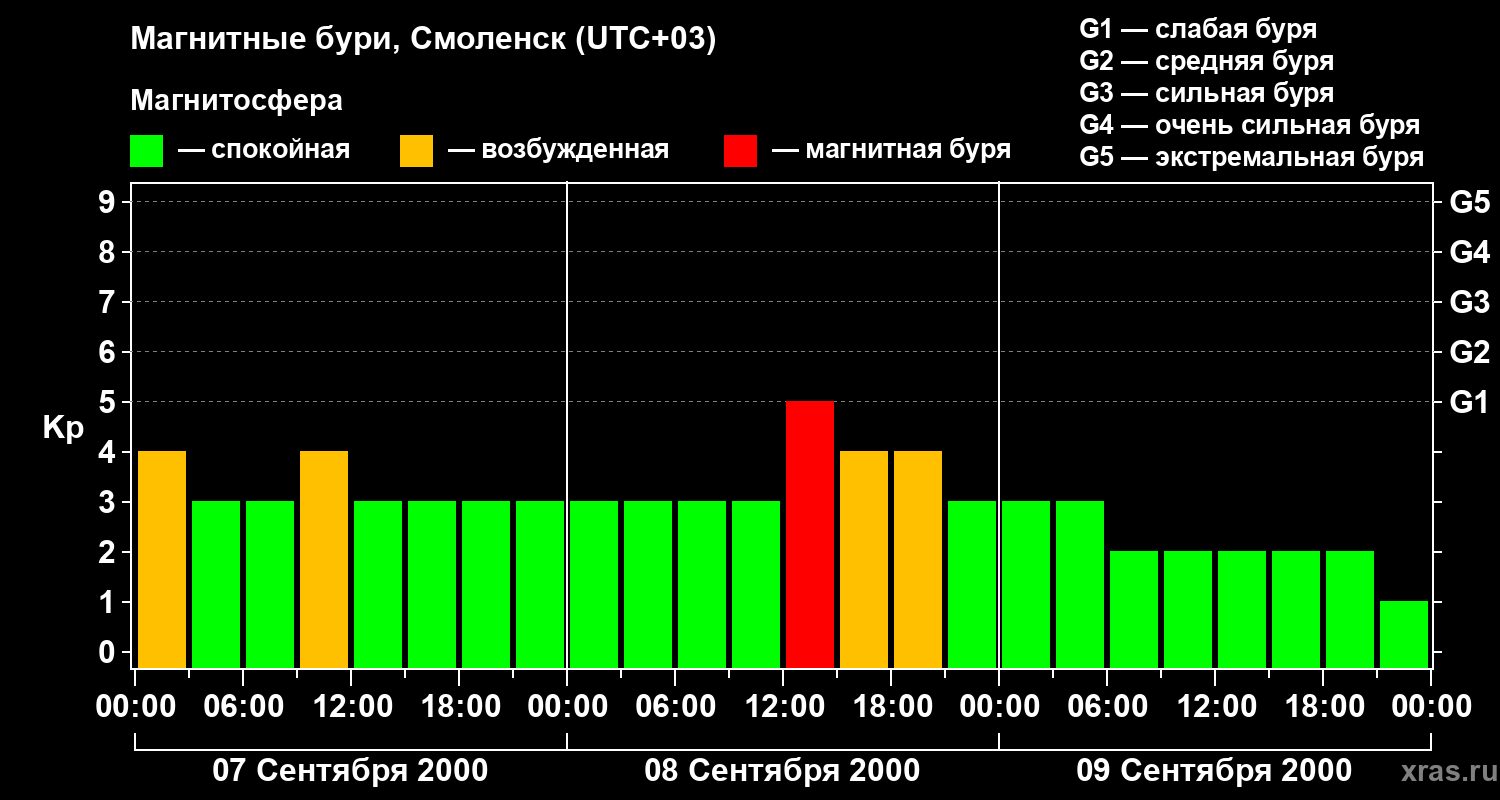Screen dimensions: 1500x800
Task: Click the Kp axis value '9'
Action: pyautogui.click(x=109, y=203)
